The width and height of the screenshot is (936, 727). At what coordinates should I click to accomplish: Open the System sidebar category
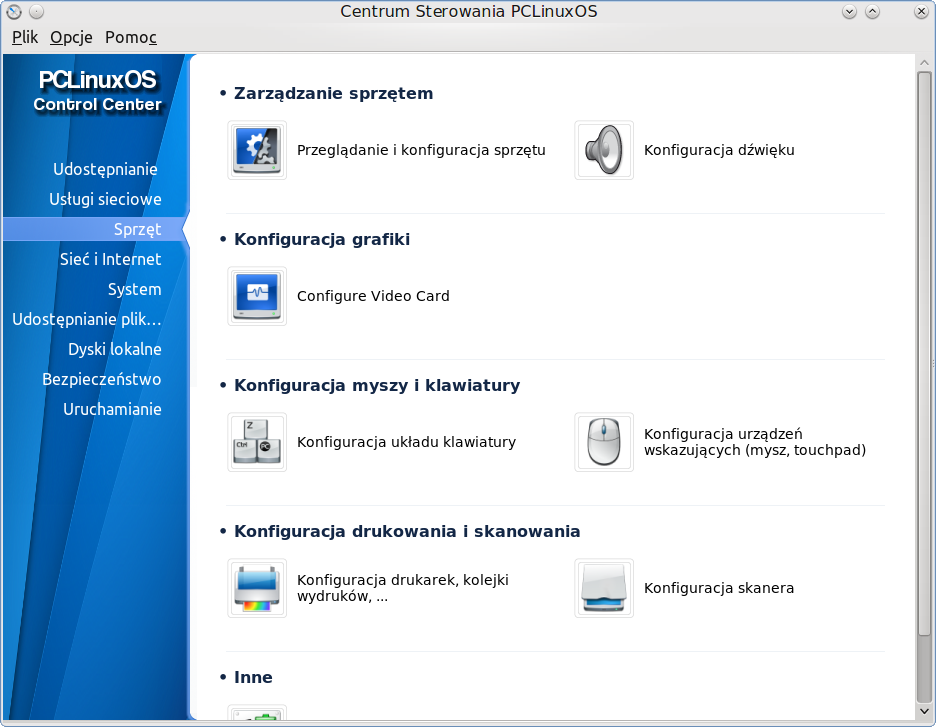[x=134, y=289]
